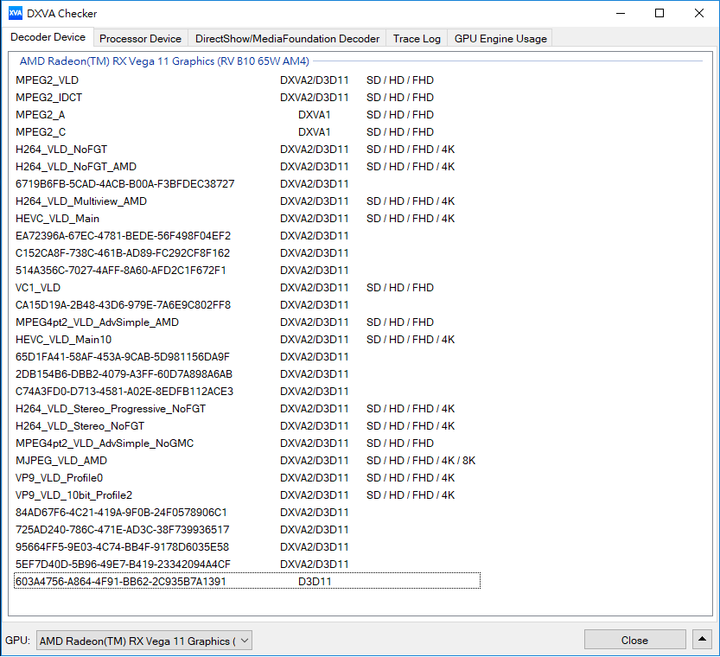Select the H264_VLD_NoFGT_AMD row
The height and width of the screenshot is (657, 720).
(x=247, y=167)
